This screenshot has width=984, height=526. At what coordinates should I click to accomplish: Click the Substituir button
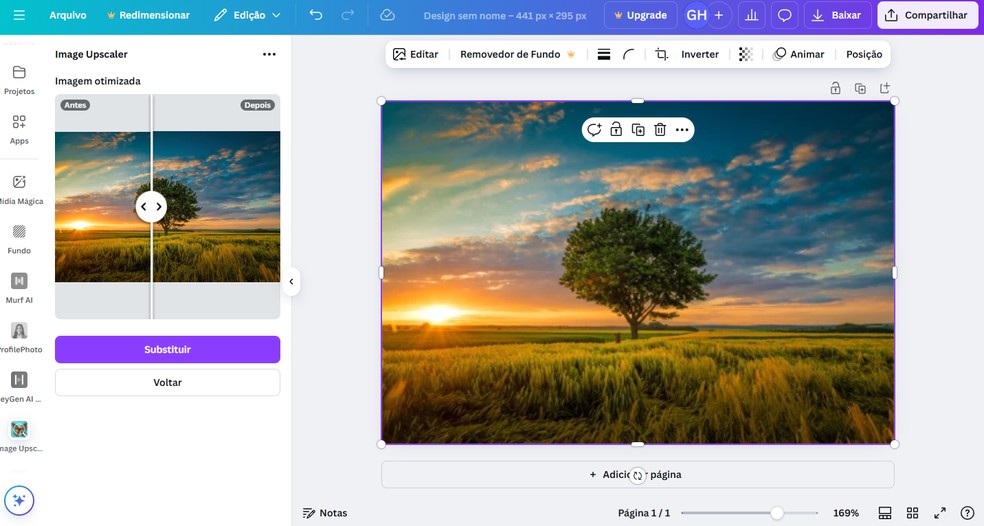pyautogui.click(x=167, y=350)
